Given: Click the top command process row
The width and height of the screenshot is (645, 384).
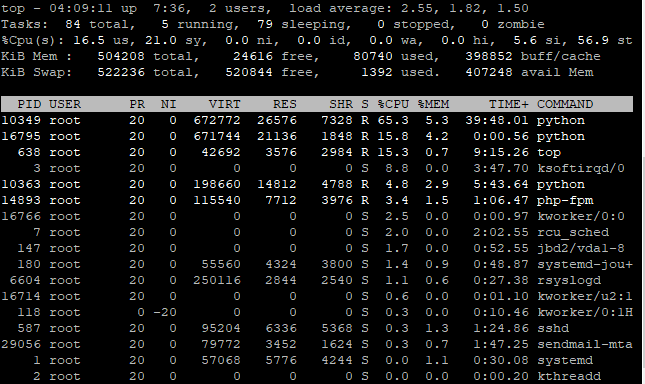Looking at the screenshot, I should tap(317, 153).
